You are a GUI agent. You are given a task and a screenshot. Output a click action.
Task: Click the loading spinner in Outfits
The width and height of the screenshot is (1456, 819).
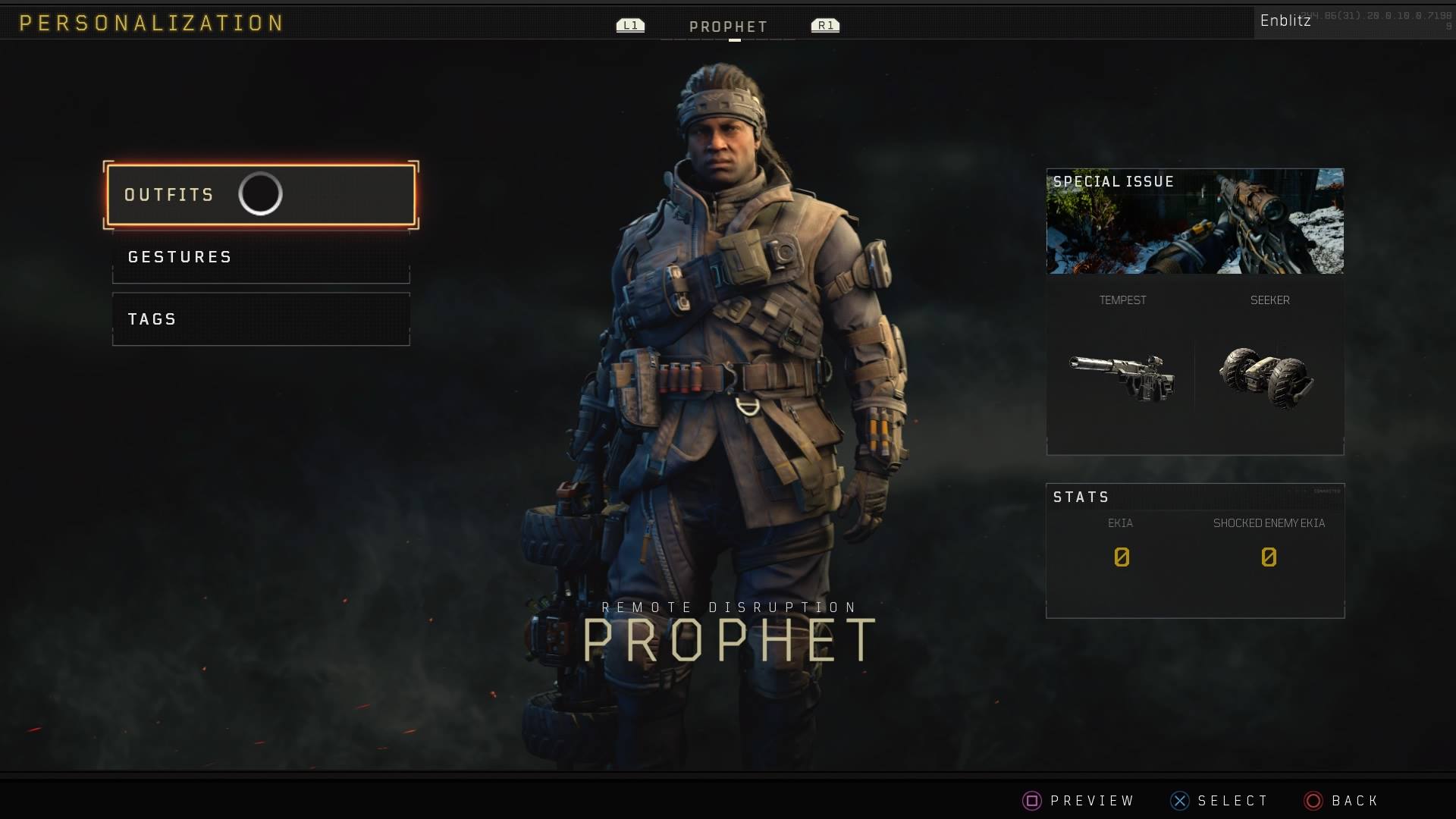point(260,194)
